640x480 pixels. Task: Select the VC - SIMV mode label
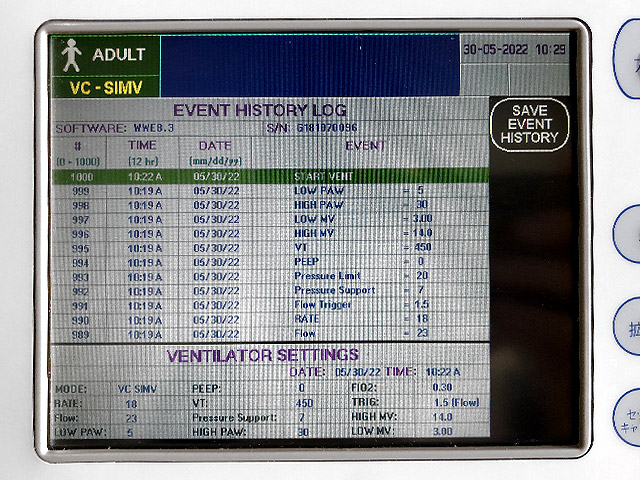106,87
